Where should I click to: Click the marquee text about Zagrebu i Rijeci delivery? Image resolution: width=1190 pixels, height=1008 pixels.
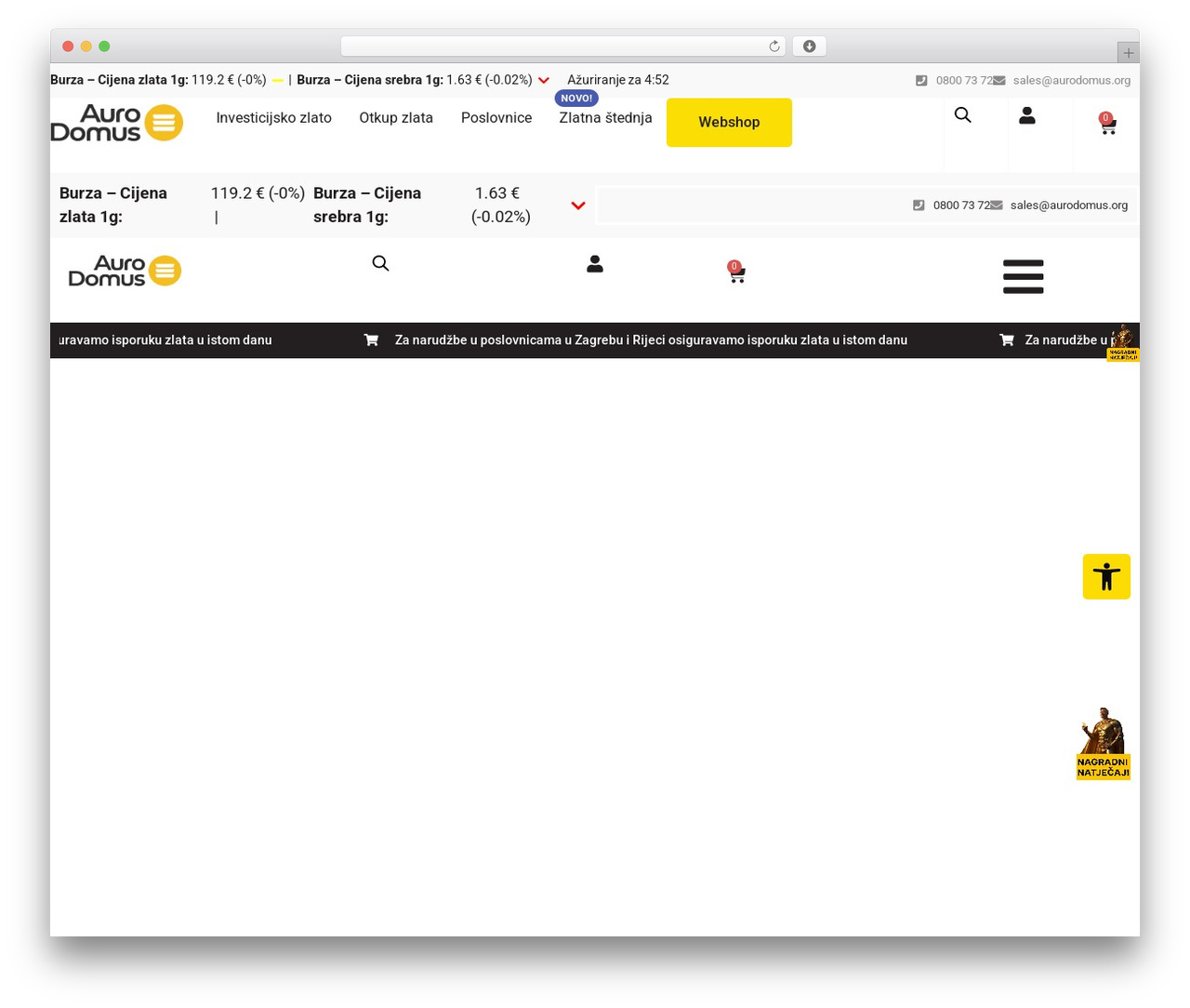tap(651, 340)
